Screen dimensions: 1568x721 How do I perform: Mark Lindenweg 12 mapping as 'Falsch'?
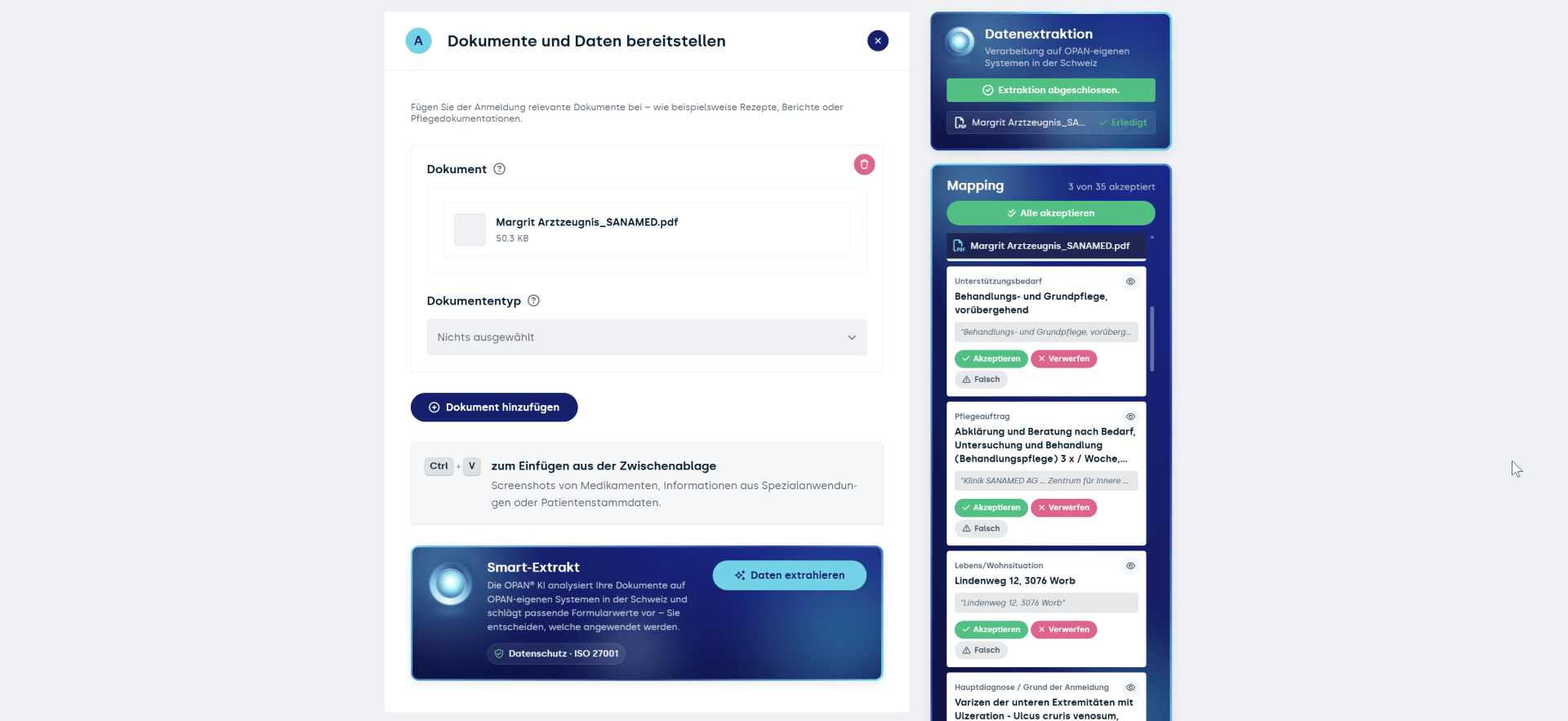(981, 651)
